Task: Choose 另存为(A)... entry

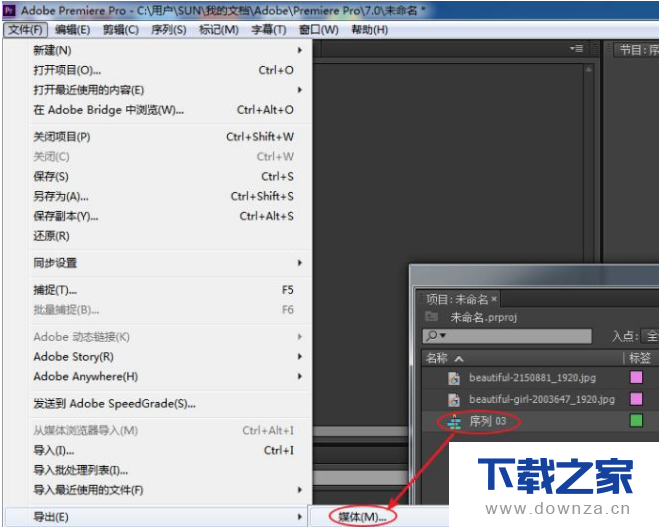Action: 168,196
